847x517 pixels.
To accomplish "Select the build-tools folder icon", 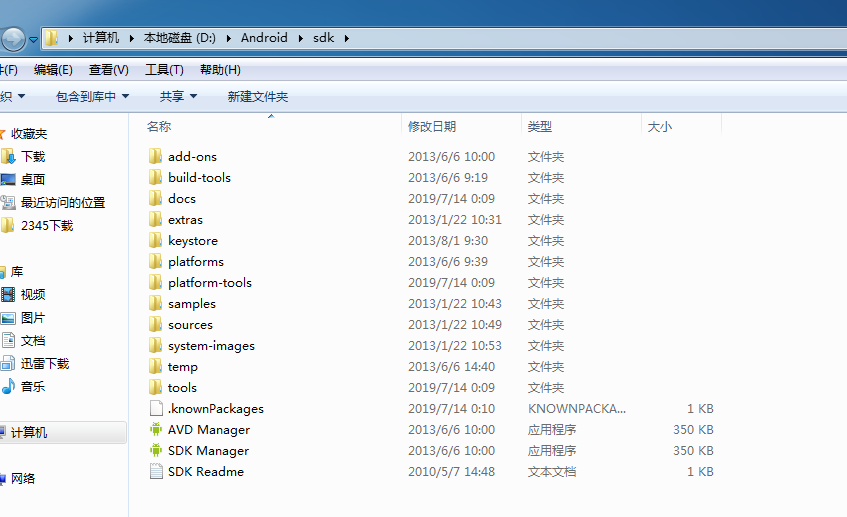I will coord(156,178).
